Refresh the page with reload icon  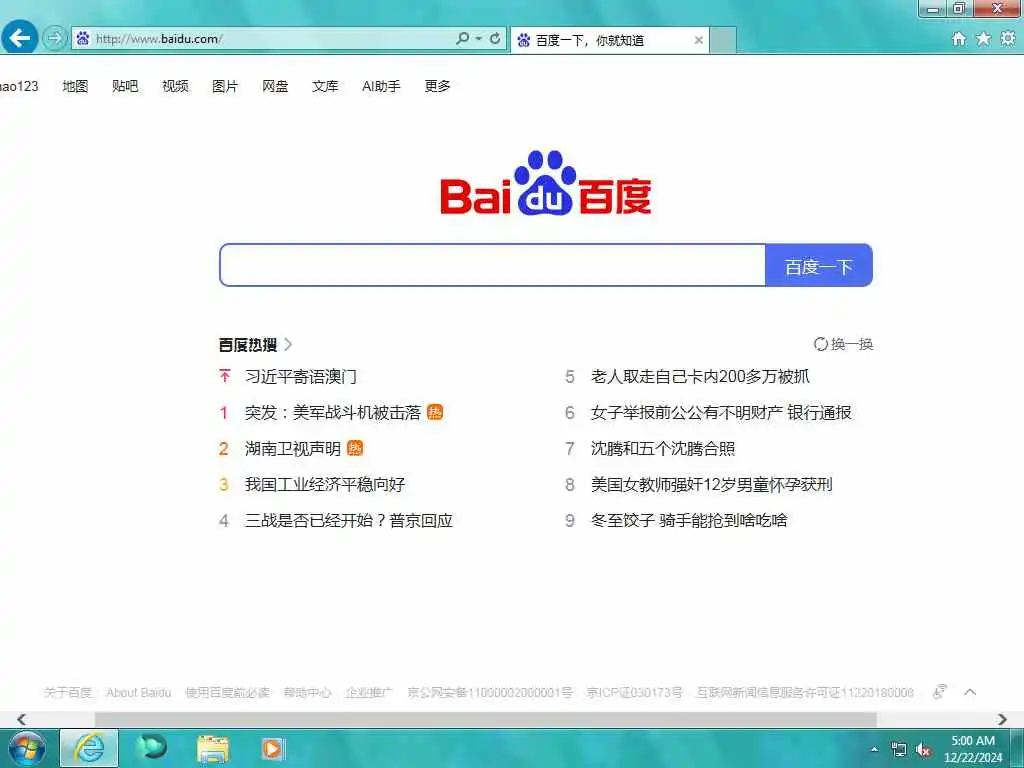coord(495,39)
